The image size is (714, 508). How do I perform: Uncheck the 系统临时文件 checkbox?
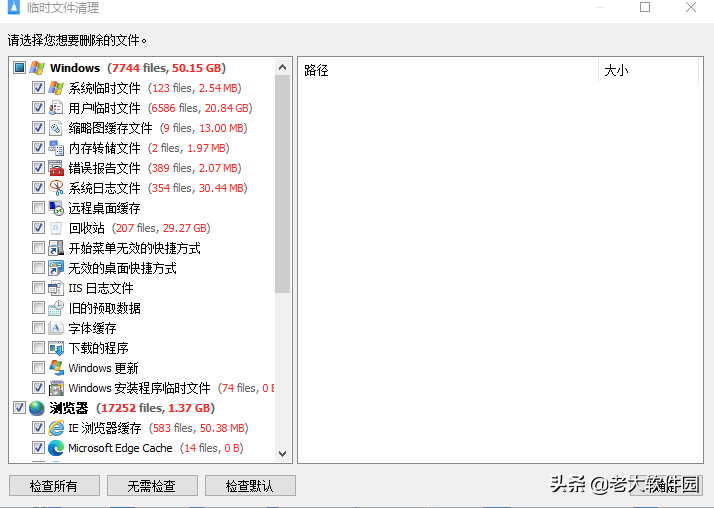pos(38,88)
